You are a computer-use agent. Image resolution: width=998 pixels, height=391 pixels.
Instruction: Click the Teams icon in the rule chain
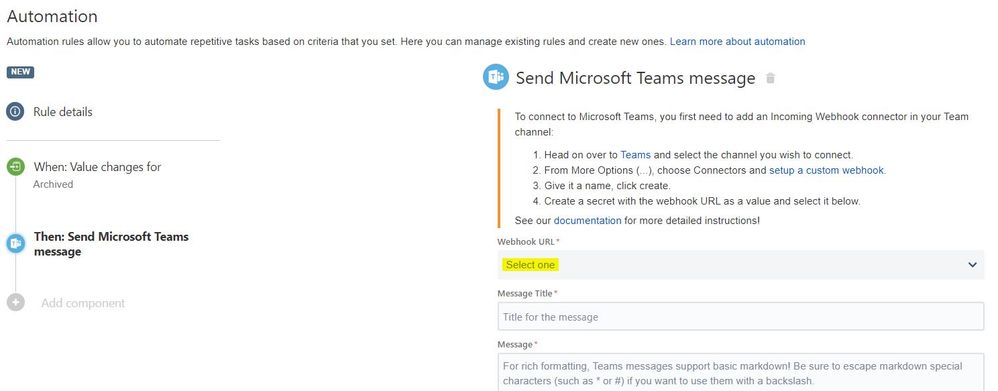(15, 243)
